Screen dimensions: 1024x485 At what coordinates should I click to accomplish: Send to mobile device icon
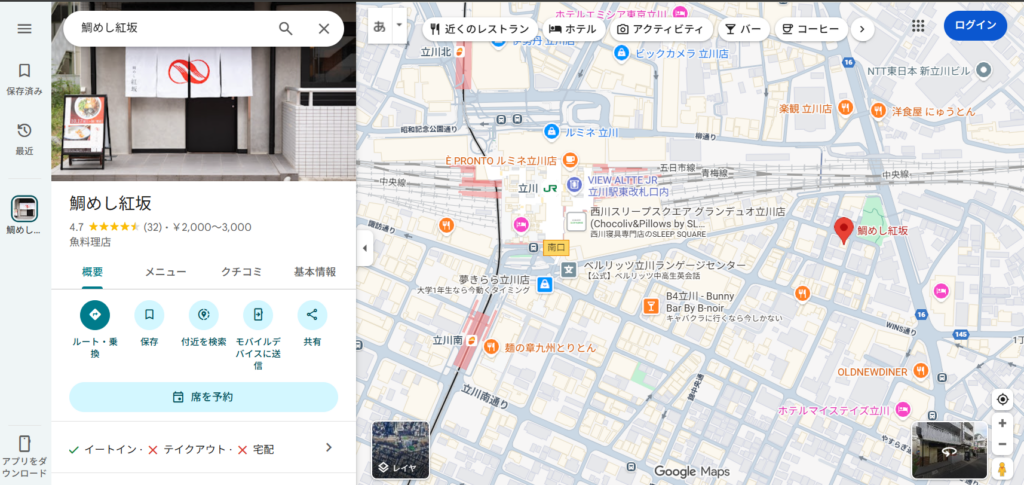click(x=258, y=315)
